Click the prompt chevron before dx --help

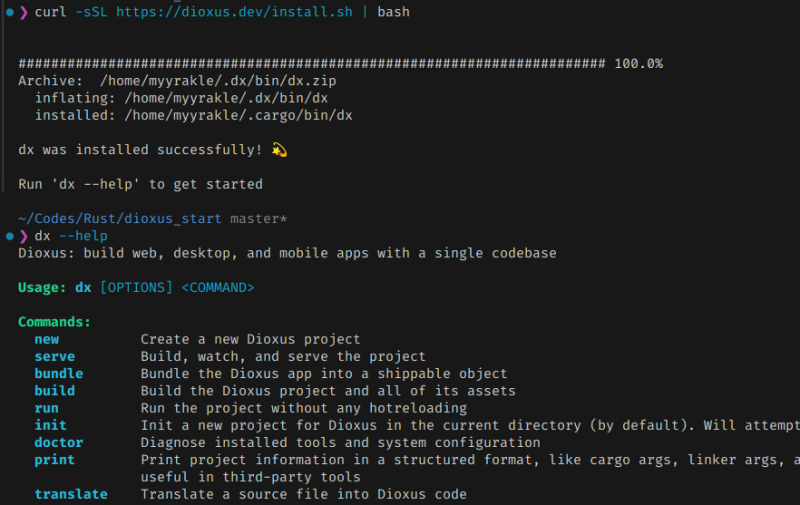(23, 236)
